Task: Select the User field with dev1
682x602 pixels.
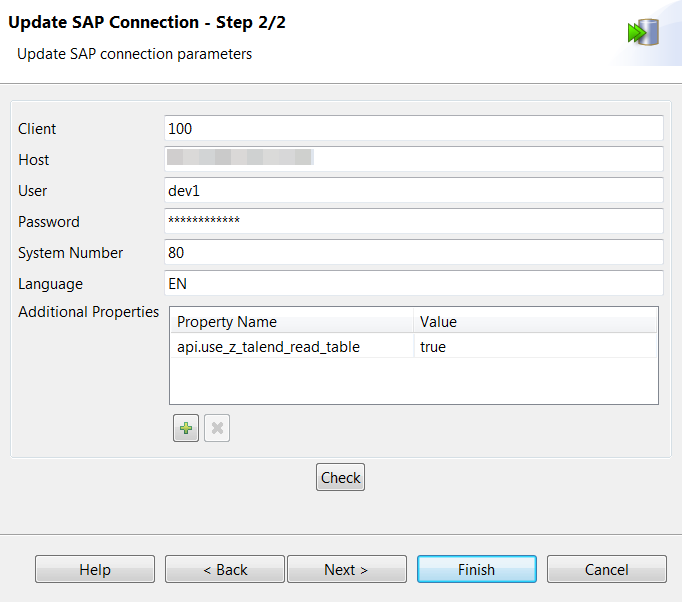Action: pyautogui.click(x=413, y=191)
